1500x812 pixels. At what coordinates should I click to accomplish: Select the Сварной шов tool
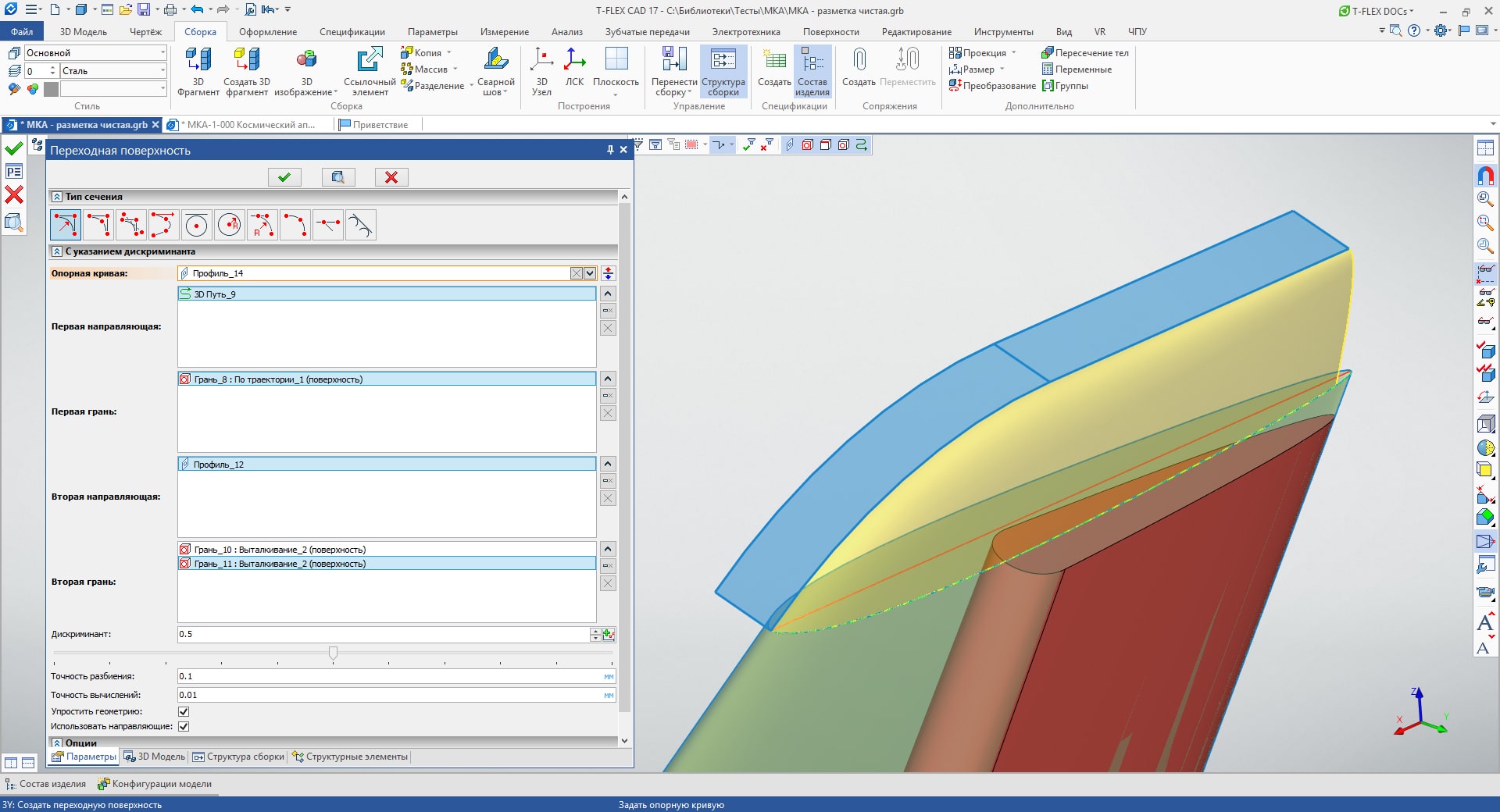click(x=495, y=59)
